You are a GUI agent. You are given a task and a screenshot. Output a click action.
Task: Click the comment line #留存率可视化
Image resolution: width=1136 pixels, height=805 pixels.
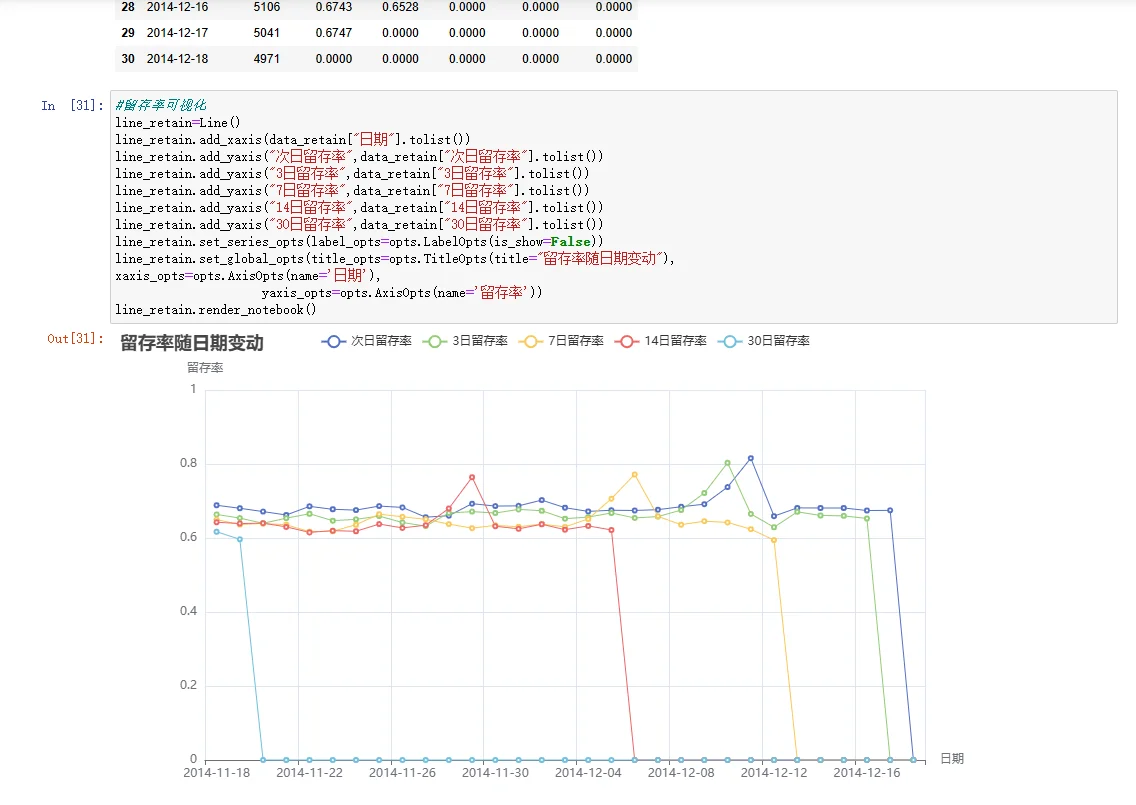click(x=161, y=105)
